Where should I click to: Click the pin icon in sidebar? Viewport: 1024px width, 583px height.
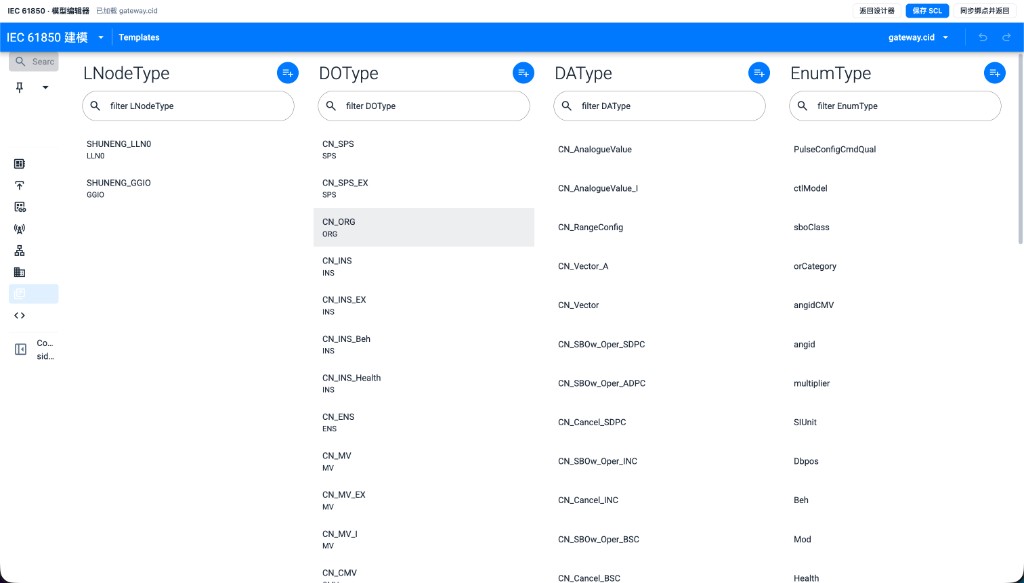(x=20, y=87)
